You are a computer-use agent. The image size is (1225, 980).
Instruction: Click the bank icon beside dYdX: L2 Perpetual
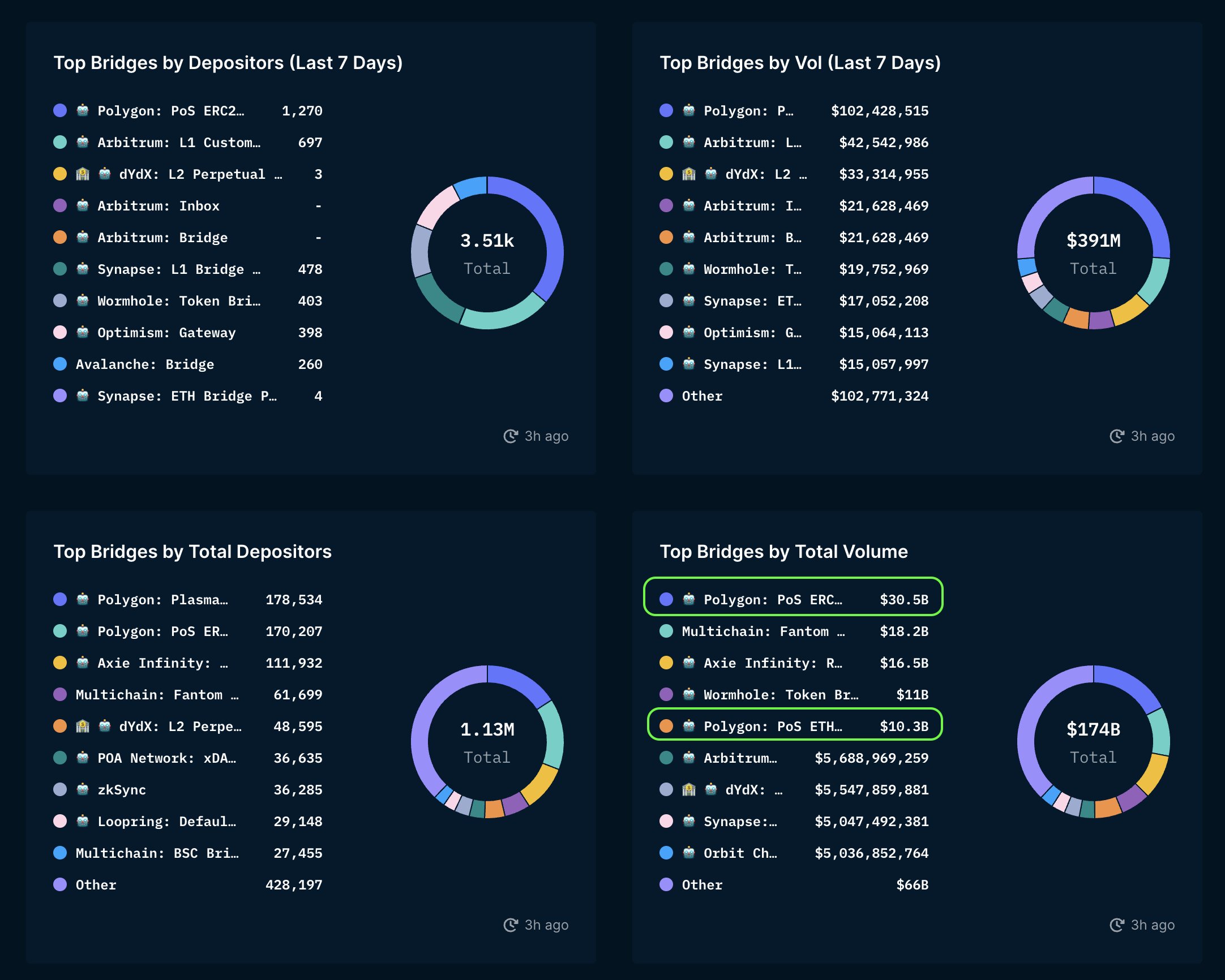click(x=83, y=174)
